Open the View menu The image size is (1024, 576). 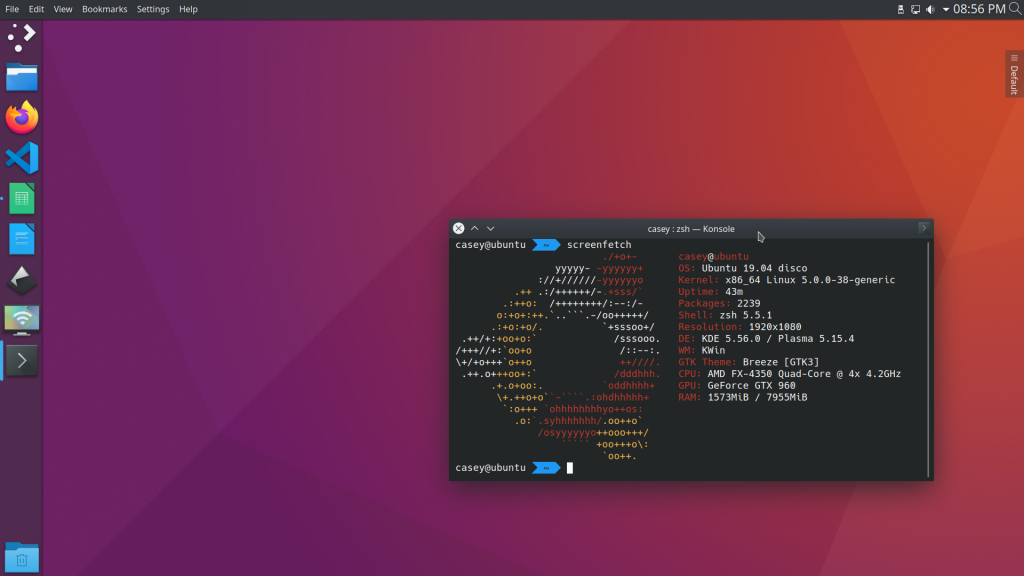63,9
